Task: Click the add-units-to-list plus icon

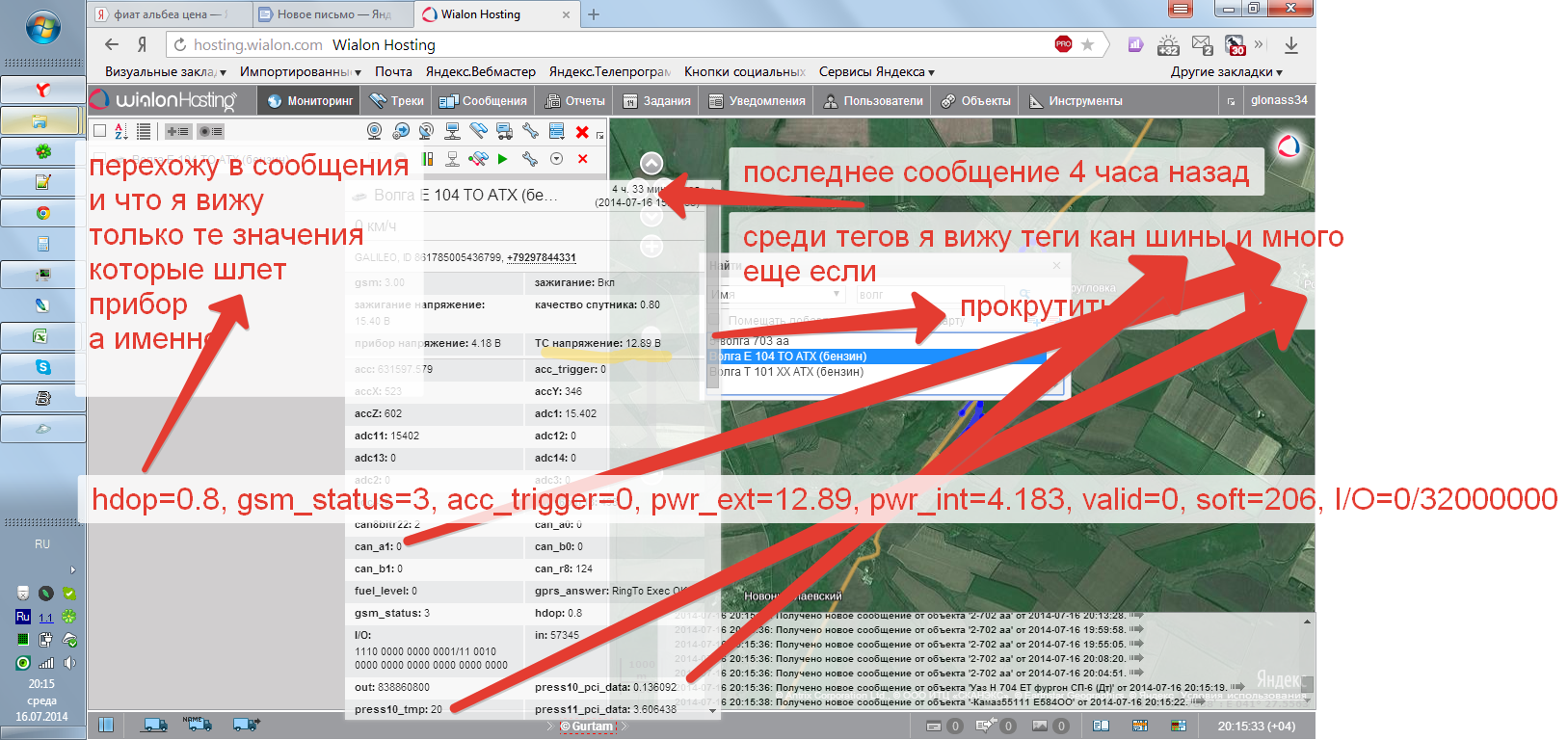Action: [x=177, y=131]
